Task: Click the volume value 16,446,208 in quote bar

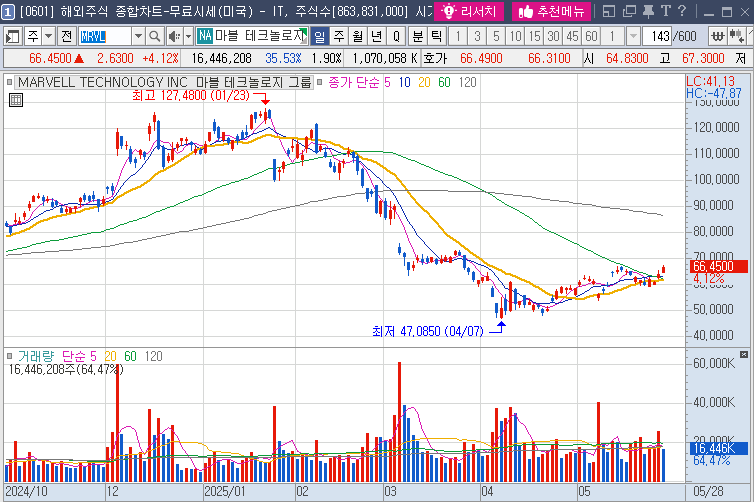Action: click(x=222, y=59)
